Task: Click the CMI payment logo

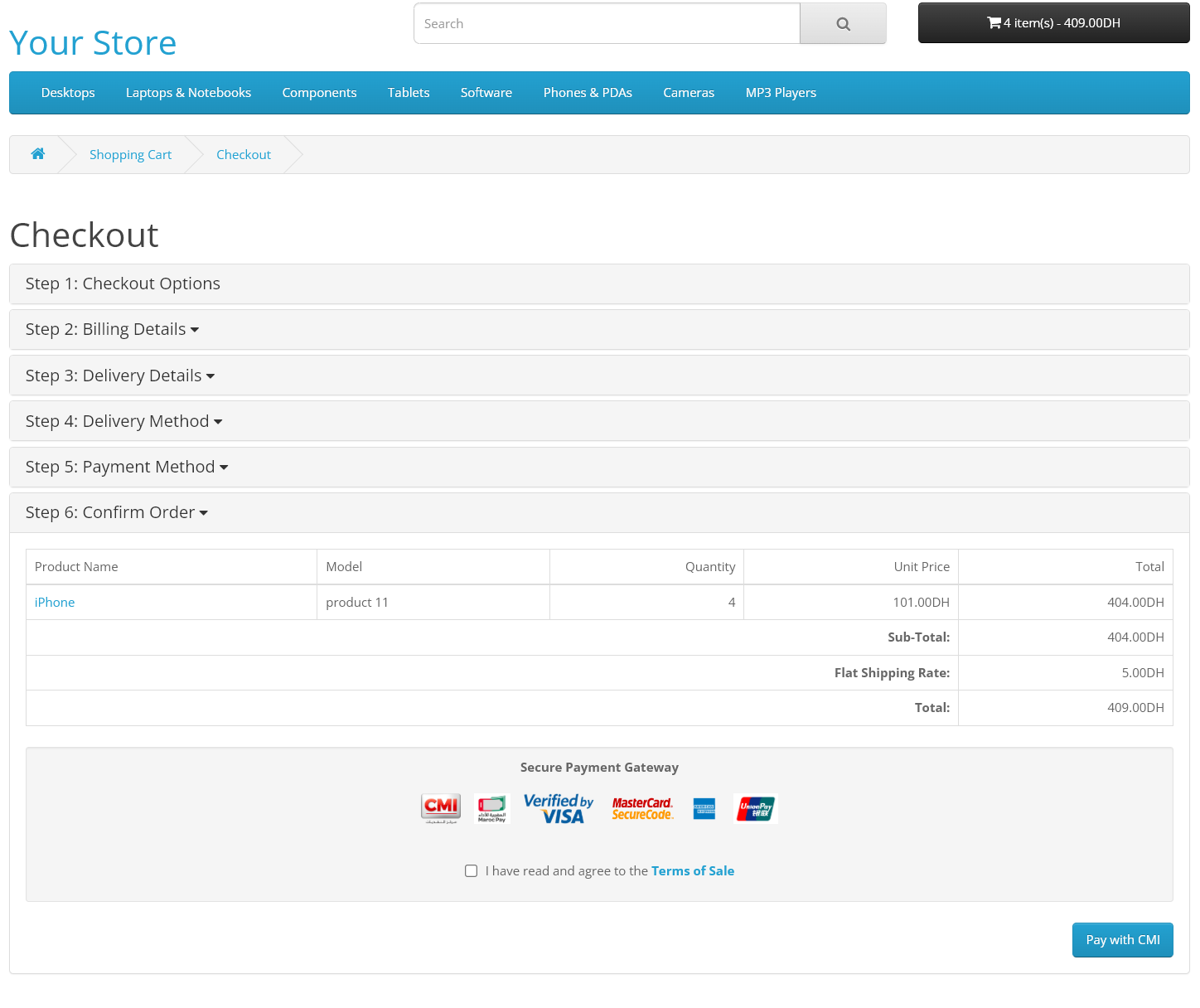Action: click(x=441, y=808)
